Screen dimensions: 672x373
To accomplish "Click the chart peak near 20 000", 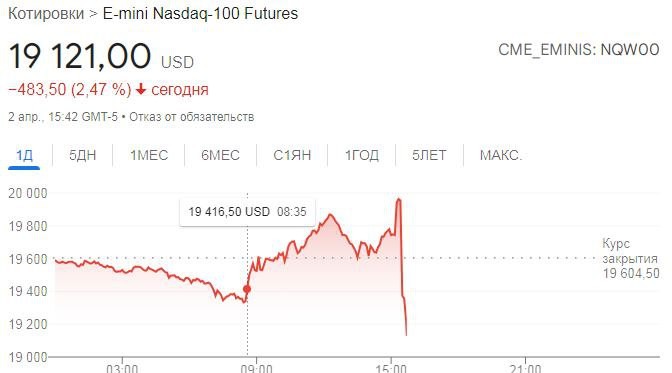I will tap(399, 200).
